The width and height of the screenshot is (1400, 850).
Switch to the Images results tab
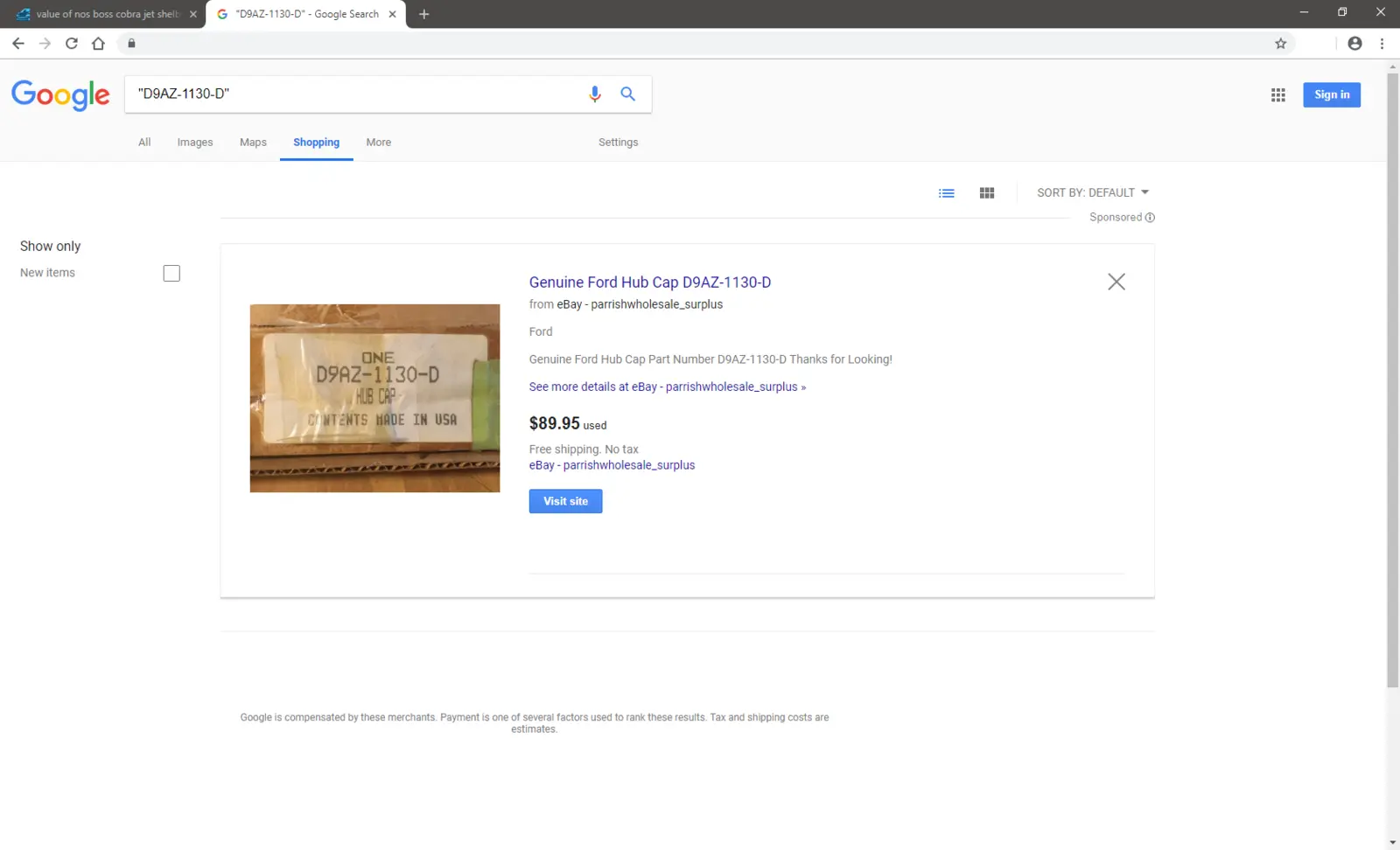pos(195,143)
